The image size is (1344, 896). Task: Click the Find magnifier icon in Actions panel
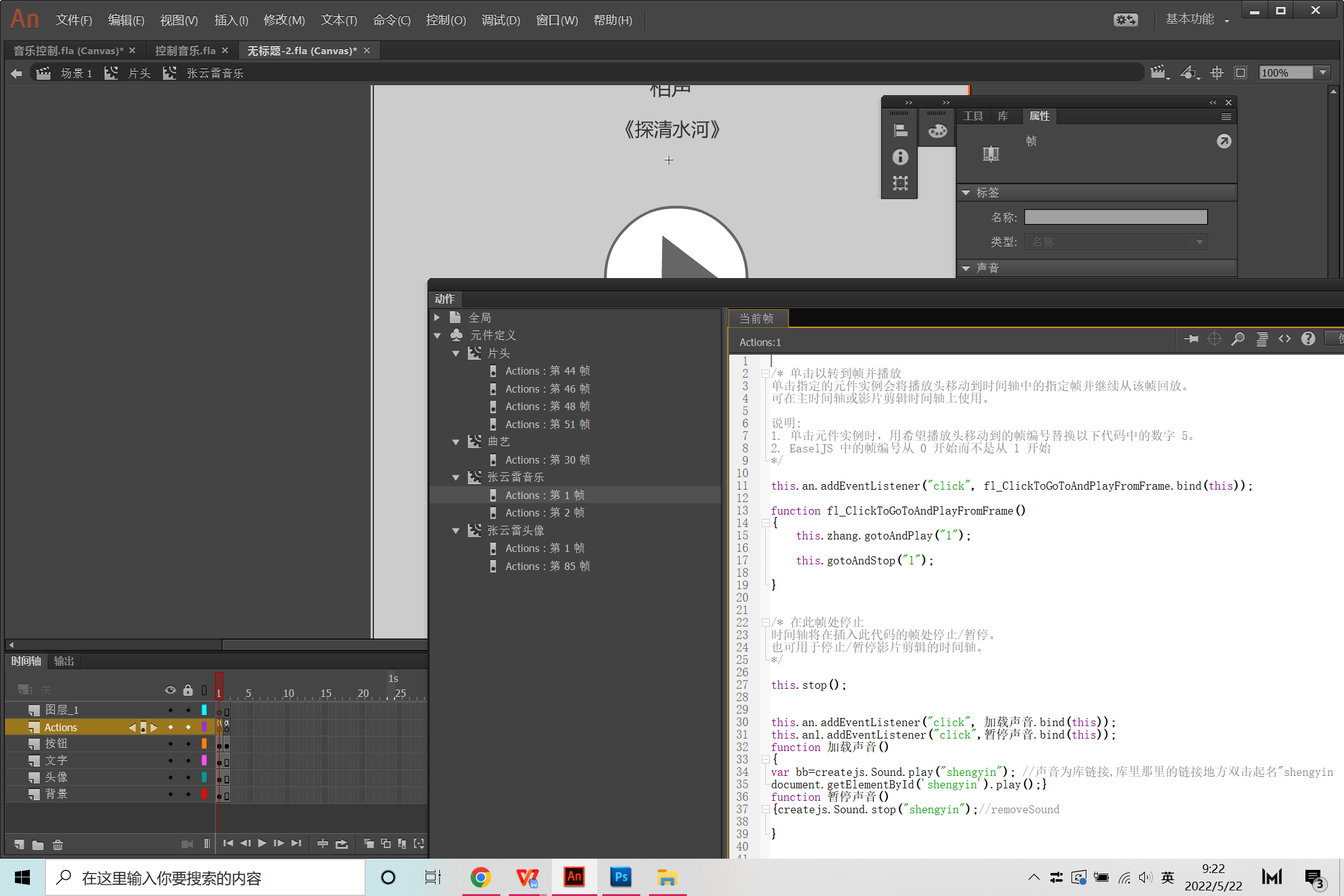click(1238, 339)
